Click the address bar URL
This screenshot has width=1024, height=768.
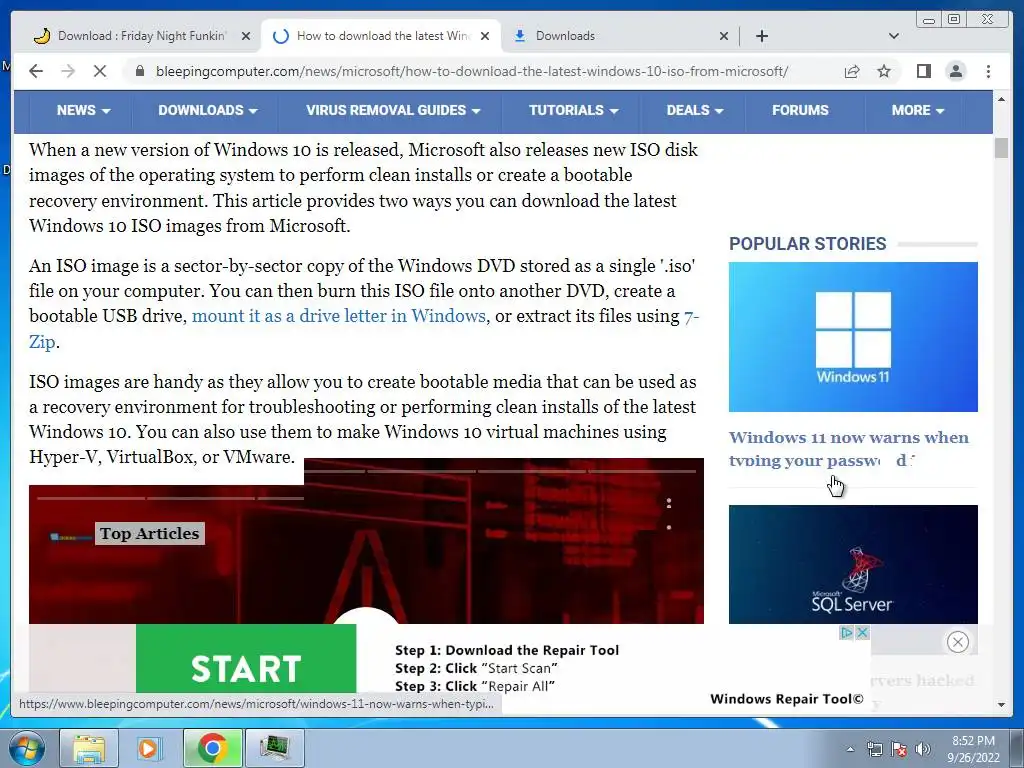click(472, 71)
